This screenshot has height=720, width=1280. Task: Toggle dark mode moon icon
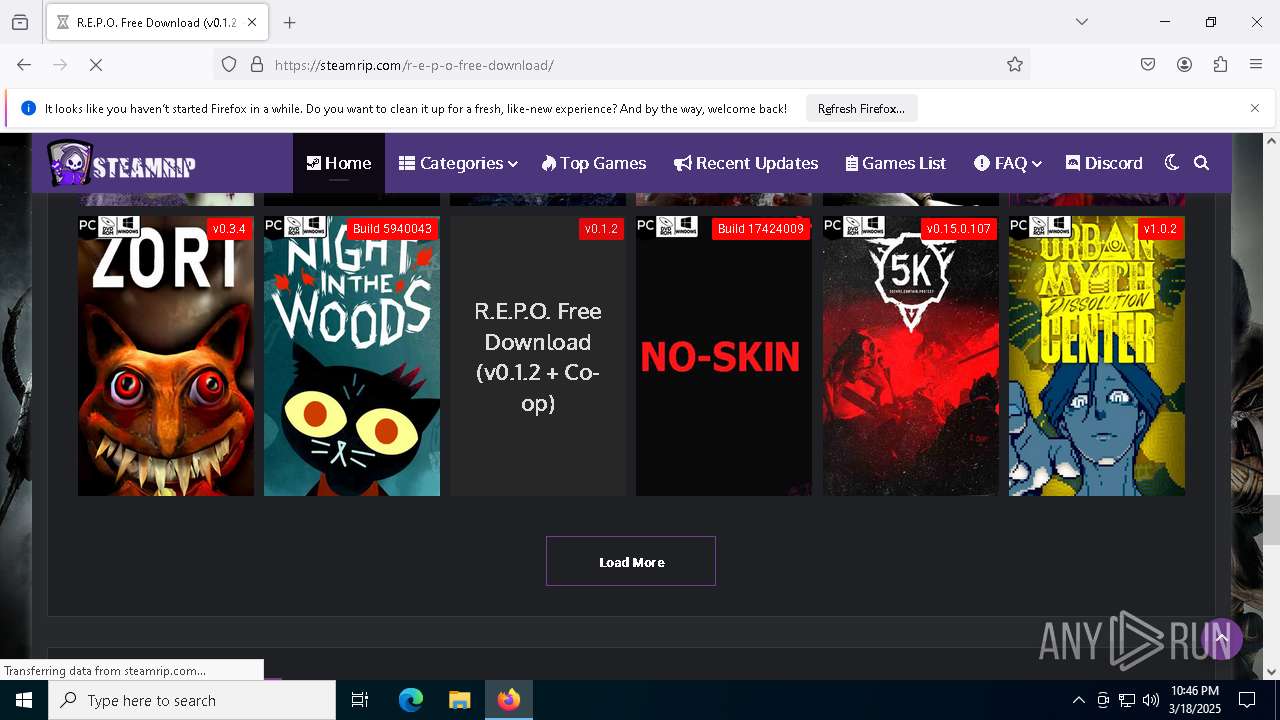pos(1172,163)
